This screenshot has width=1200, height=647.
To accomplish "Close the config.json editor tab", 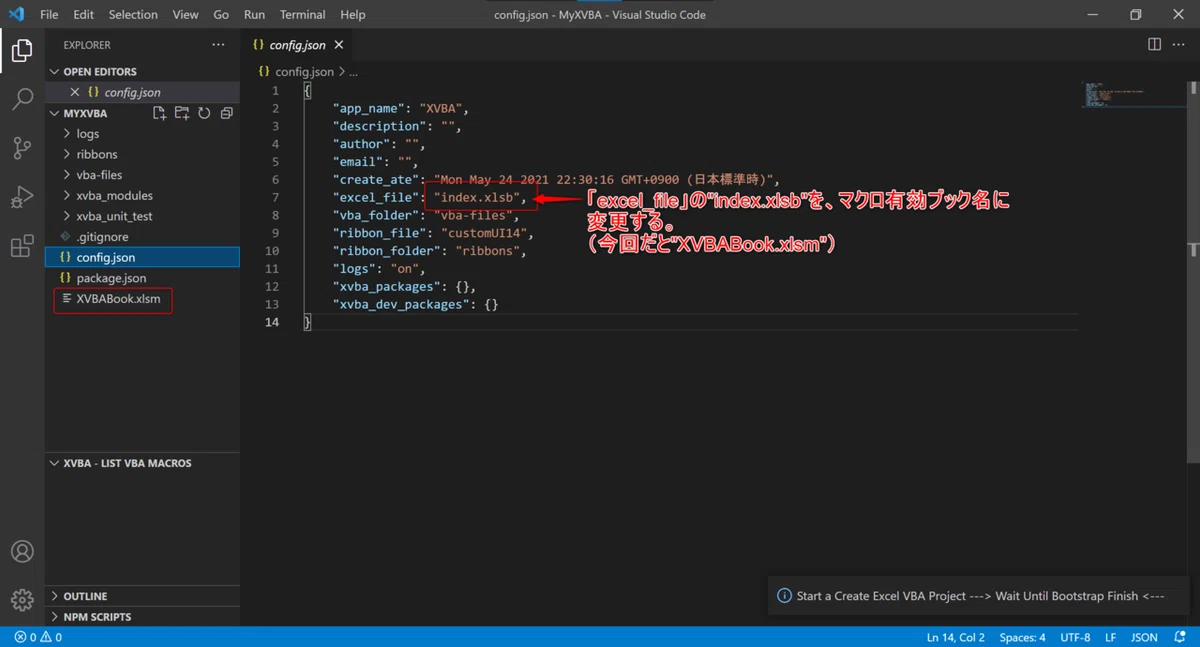I will 339,45.
